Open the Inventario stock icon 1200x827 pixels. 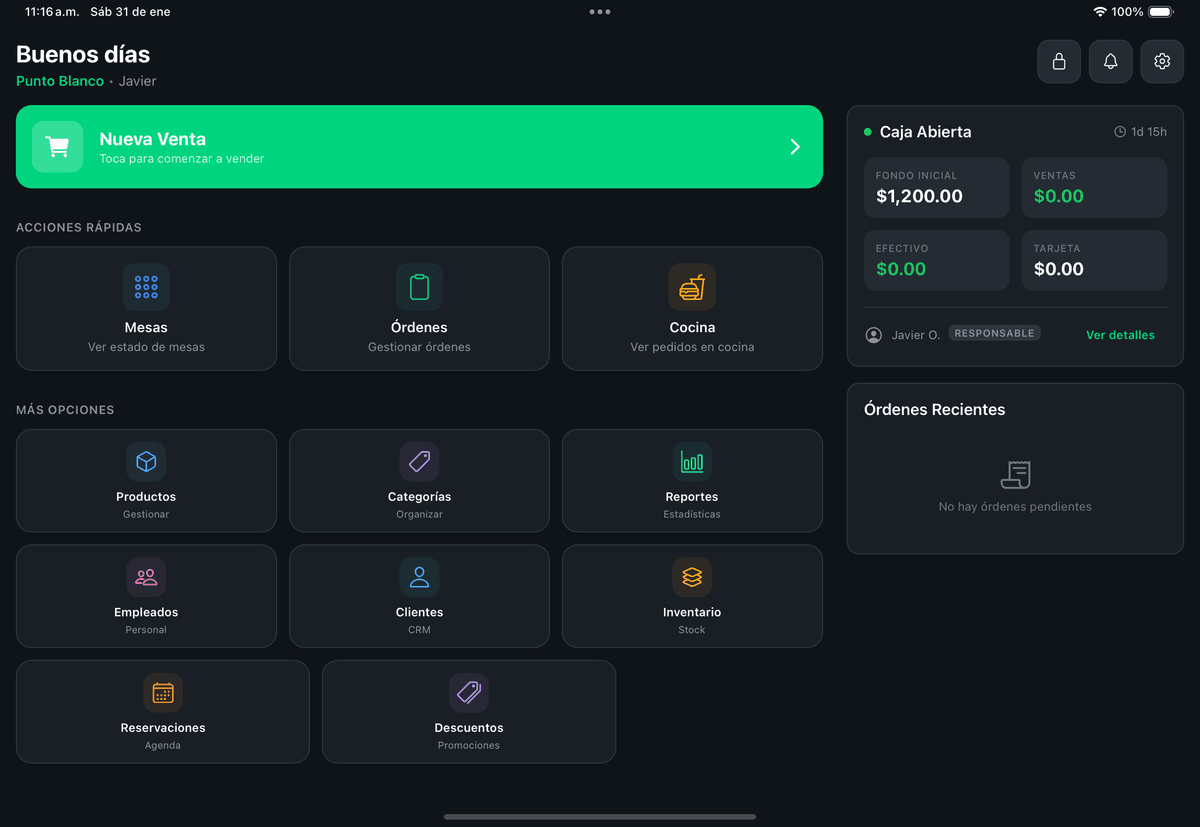pos(692,576)
